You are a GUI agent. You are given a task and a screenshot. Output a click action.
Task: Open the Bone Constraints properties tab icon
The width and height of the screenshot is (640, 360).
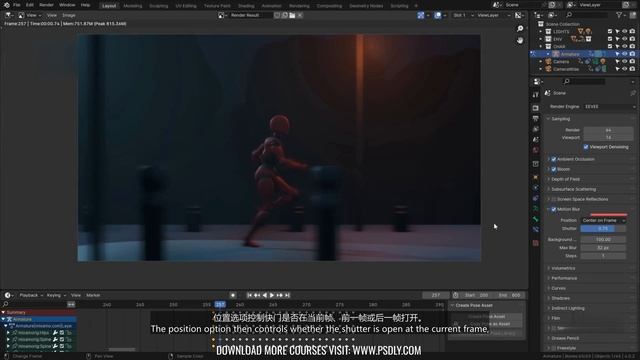[x=536, y=229]
